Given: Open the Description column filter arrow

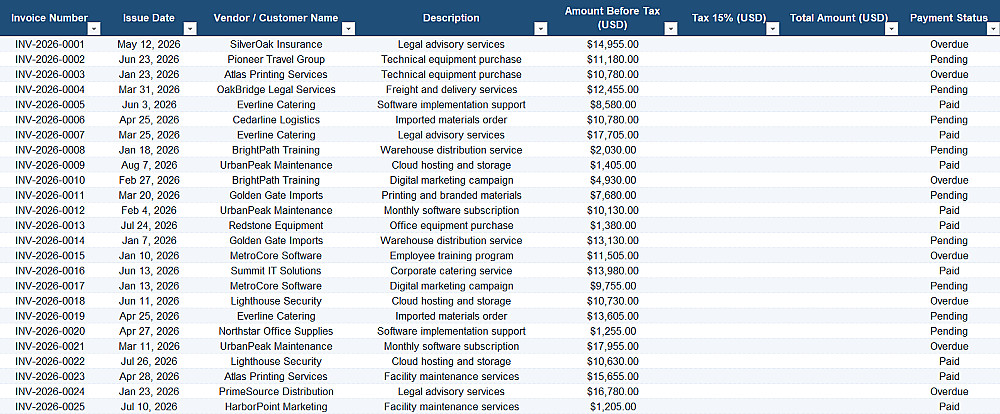Looking at the screenshot, I should pos(541,29).
